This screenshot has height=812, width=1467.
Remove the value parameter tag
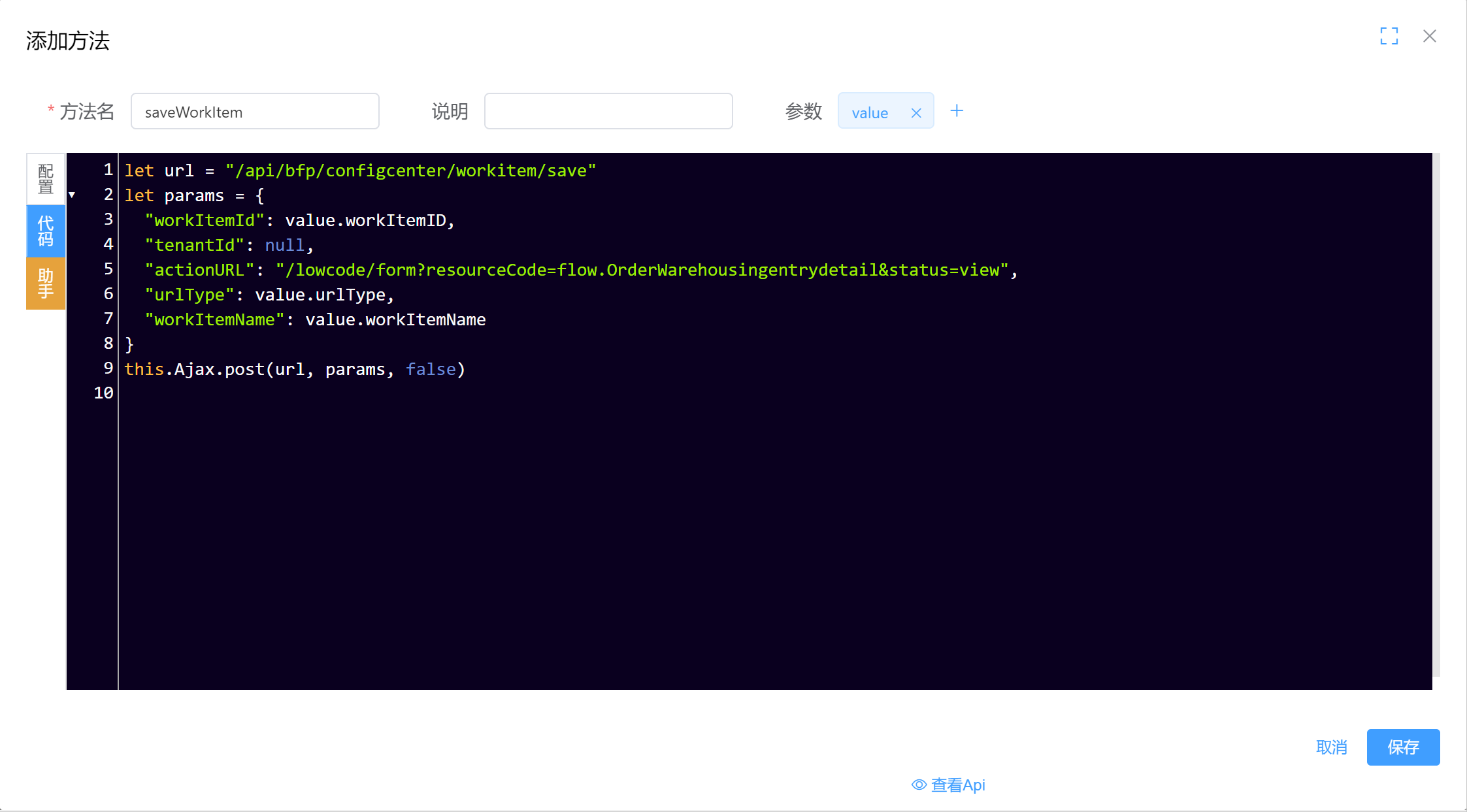916,113
